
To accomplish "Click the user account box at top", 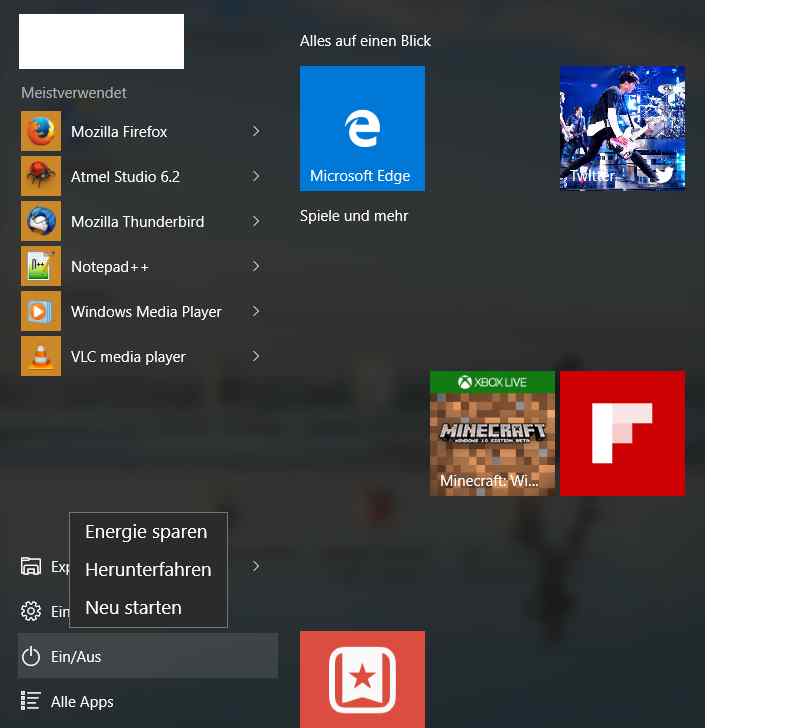I will point(102,41).
